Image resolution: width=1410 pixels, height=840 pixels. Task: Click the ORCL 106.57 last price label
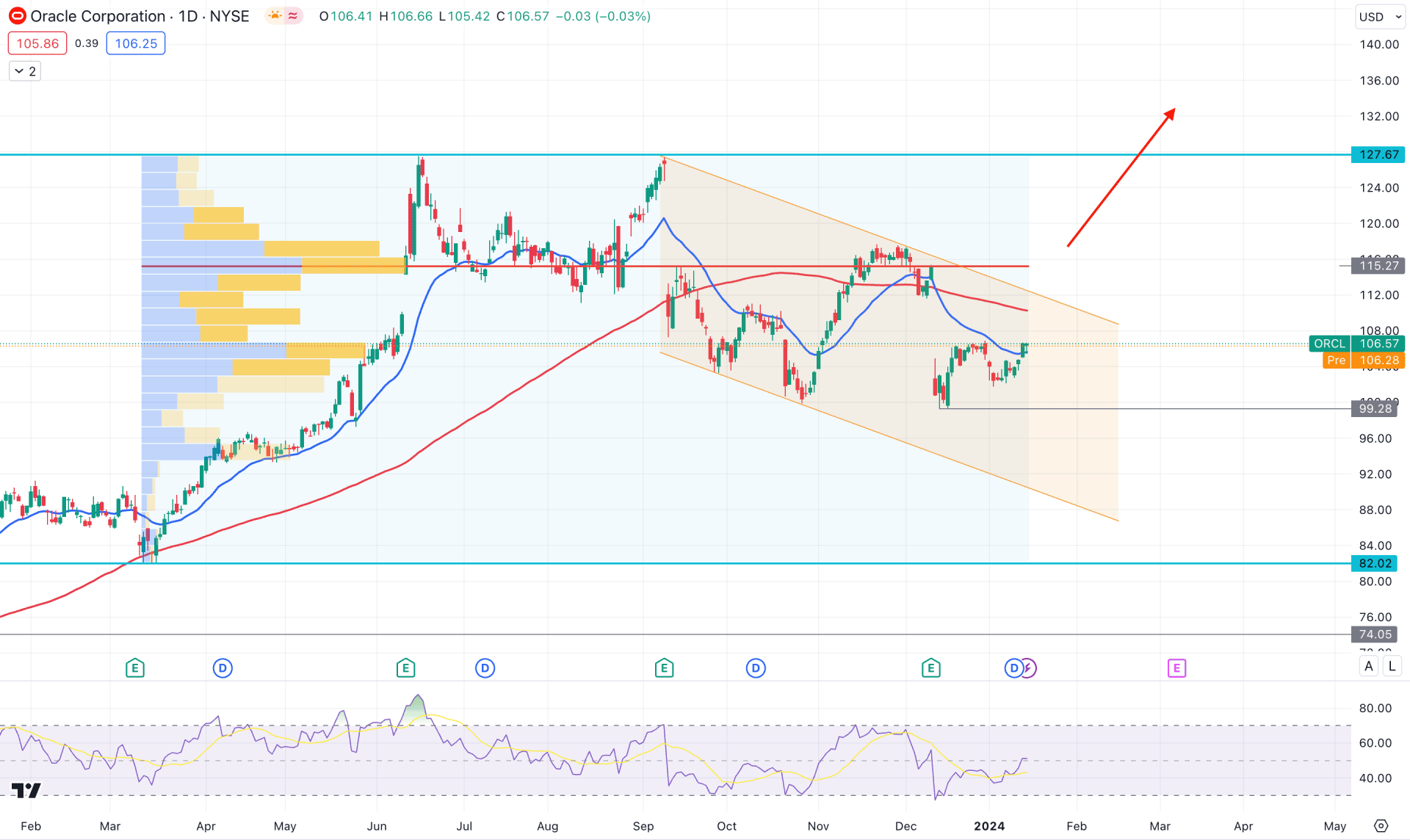pos(1356,344)
